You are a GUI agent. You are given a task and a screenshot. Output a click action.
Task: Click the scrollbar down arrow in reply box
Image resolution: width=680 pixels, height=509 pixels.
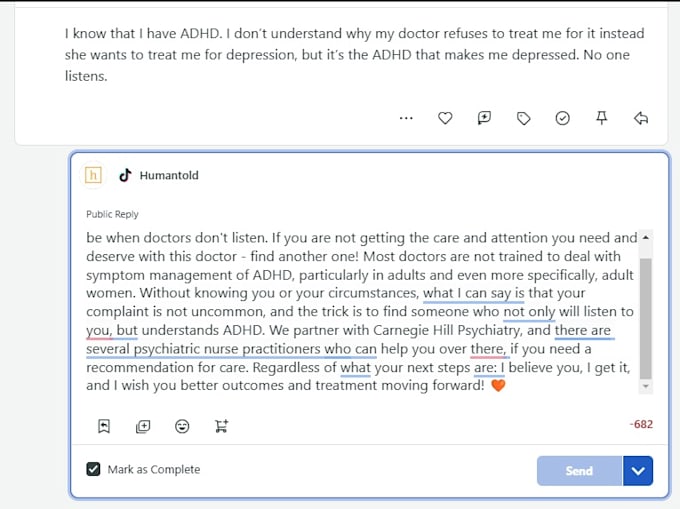[x=646, y=386]
